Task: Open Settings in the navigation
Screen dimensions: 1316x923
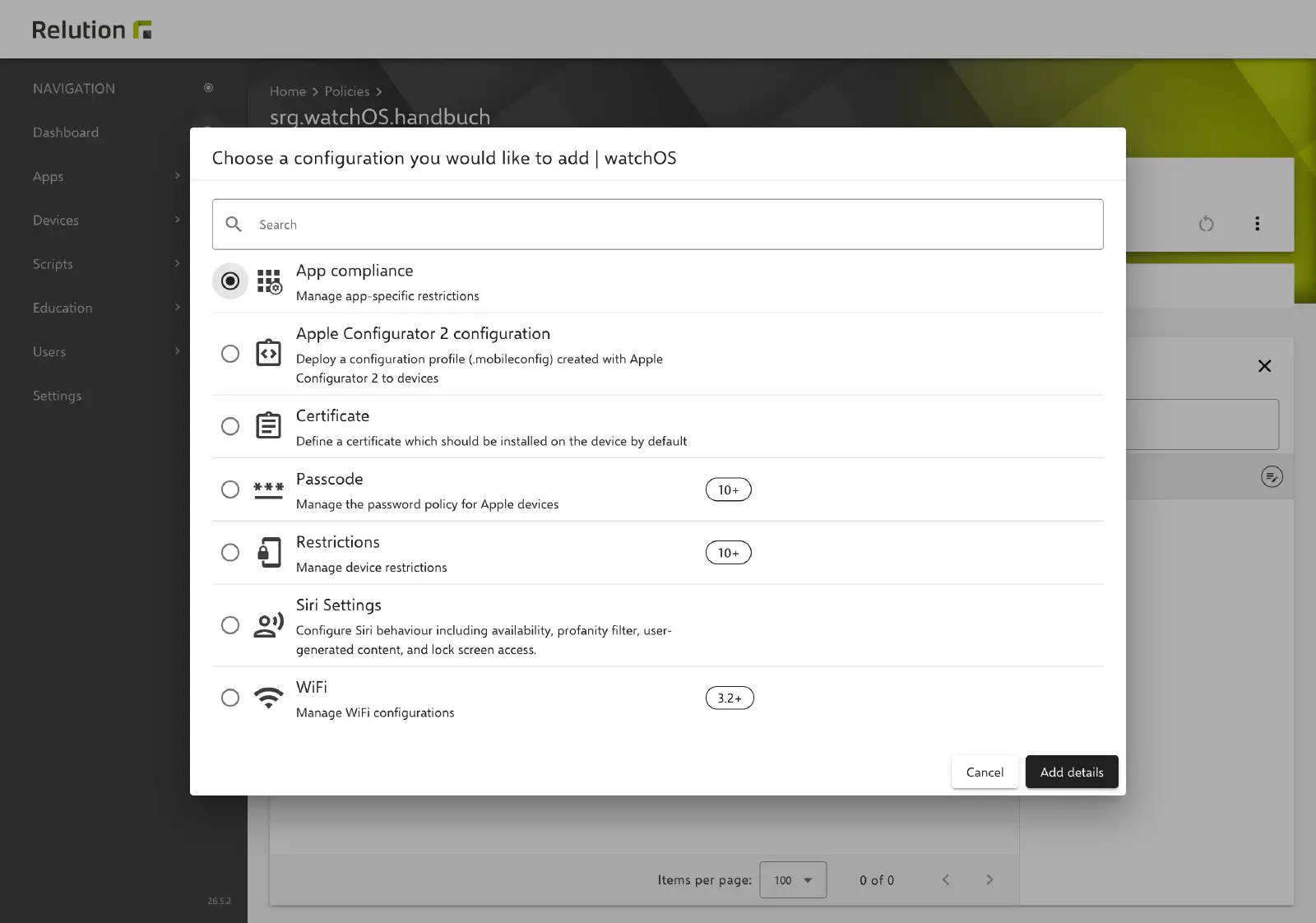Action: pos(58,396)
